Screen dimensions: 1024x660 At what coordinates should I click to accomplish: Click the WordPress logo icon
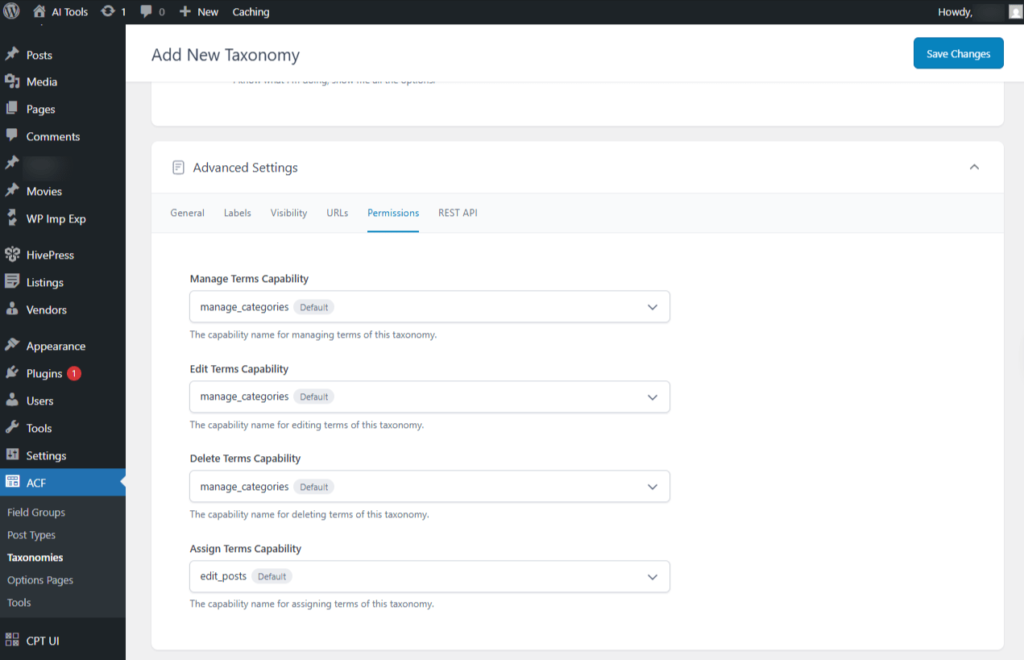click(12, 12)
